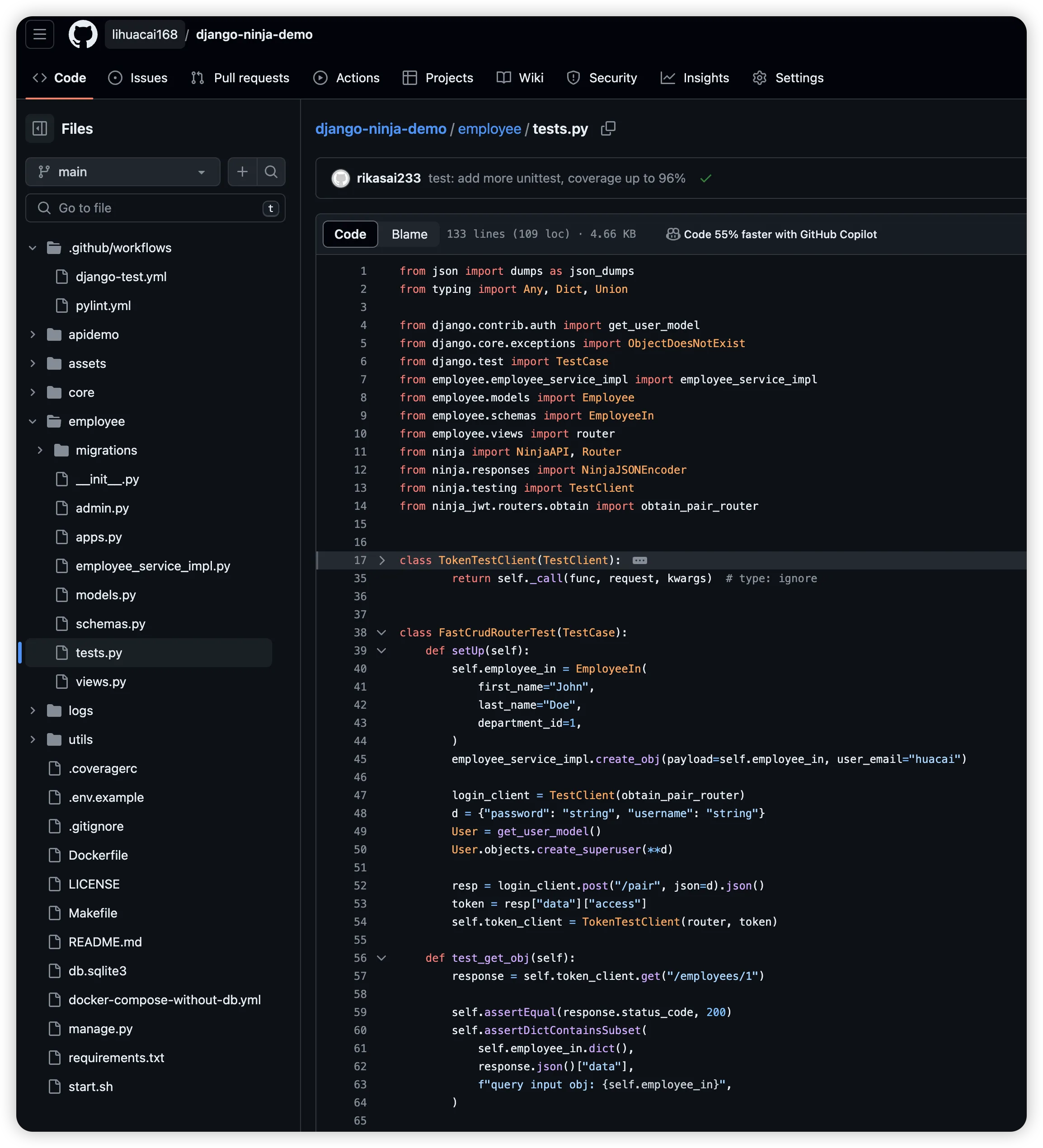This screenshot has height=1148, width=1043.
Task: Unfold the TokenTestClient class on line 17
Action: pyautogui.click(x=382, y=560)
